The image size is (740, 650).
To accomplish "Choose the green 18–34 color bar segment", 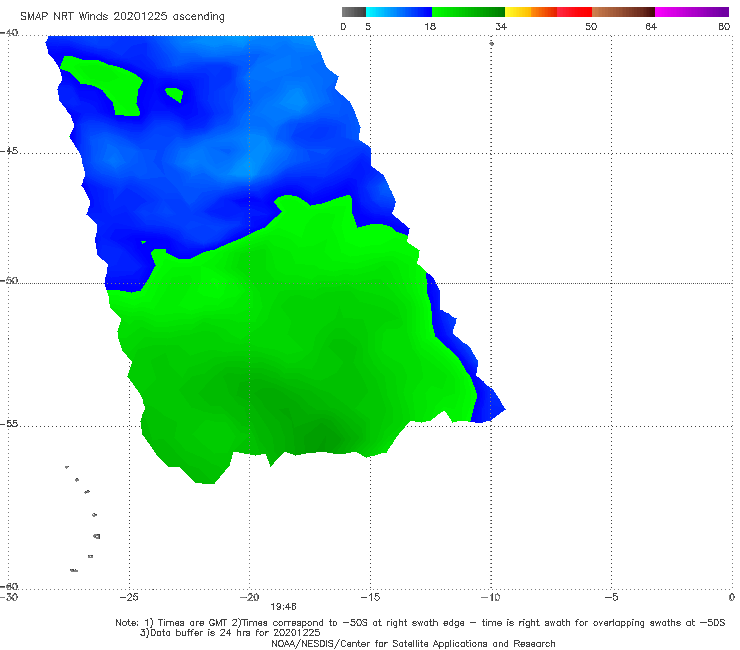I will pos(468,12).
